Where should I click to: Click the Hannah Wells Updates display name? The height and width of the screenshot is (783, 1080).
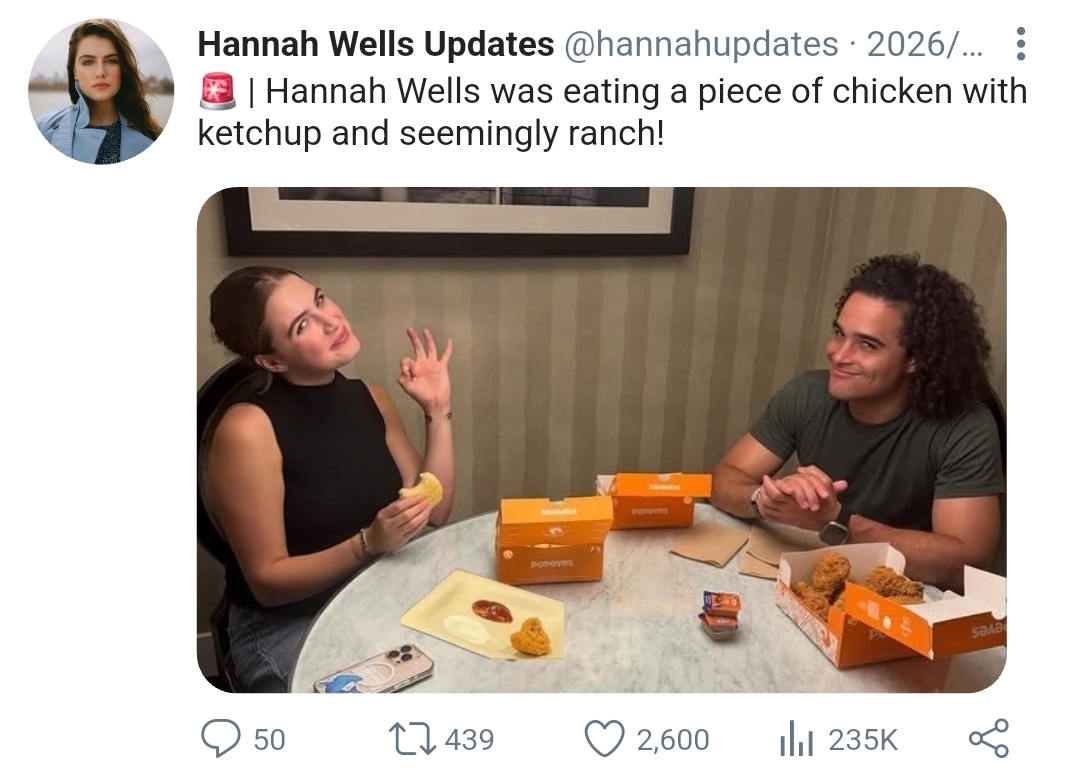(375, 44)
